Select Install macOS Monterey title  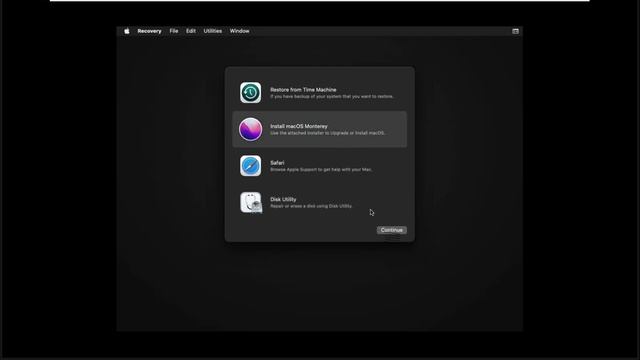[x=299, y=126]
